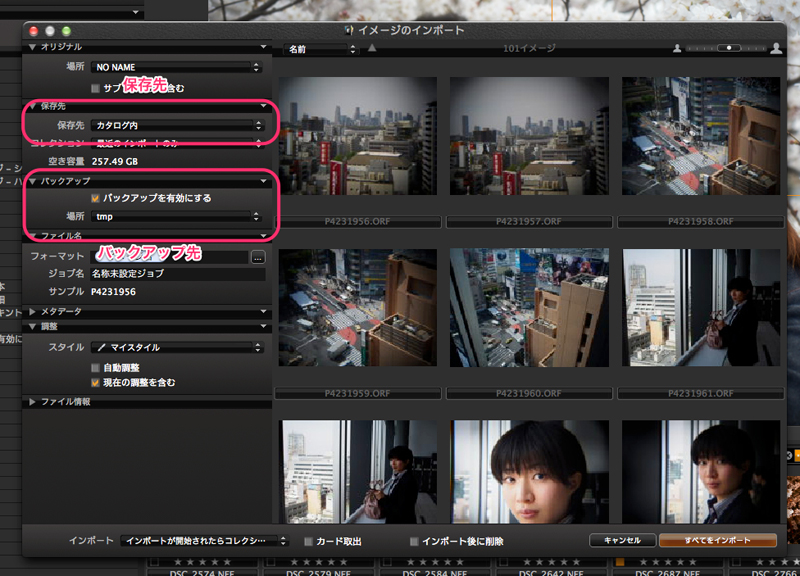The width and height of the screenshot is (800, 576).
Task: Open the ファイル名 section options arrow
Action: [264, 237]
